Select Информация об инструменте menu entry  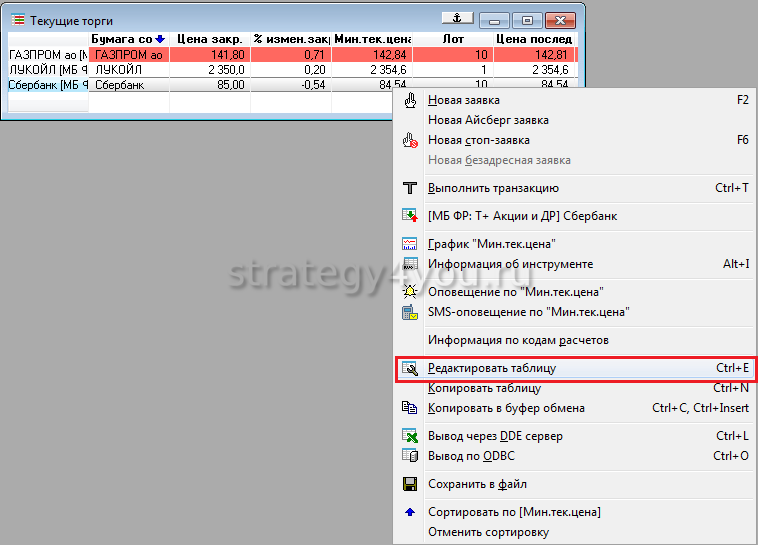(510, 264)
